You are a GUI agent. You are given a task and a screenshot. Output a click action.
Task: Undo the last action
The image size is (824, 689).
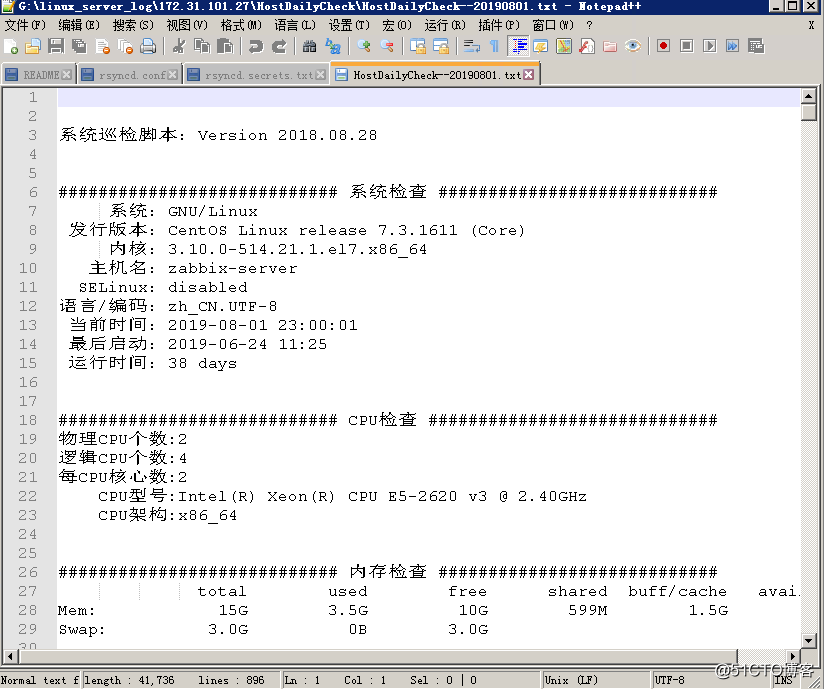pos(255,46)
